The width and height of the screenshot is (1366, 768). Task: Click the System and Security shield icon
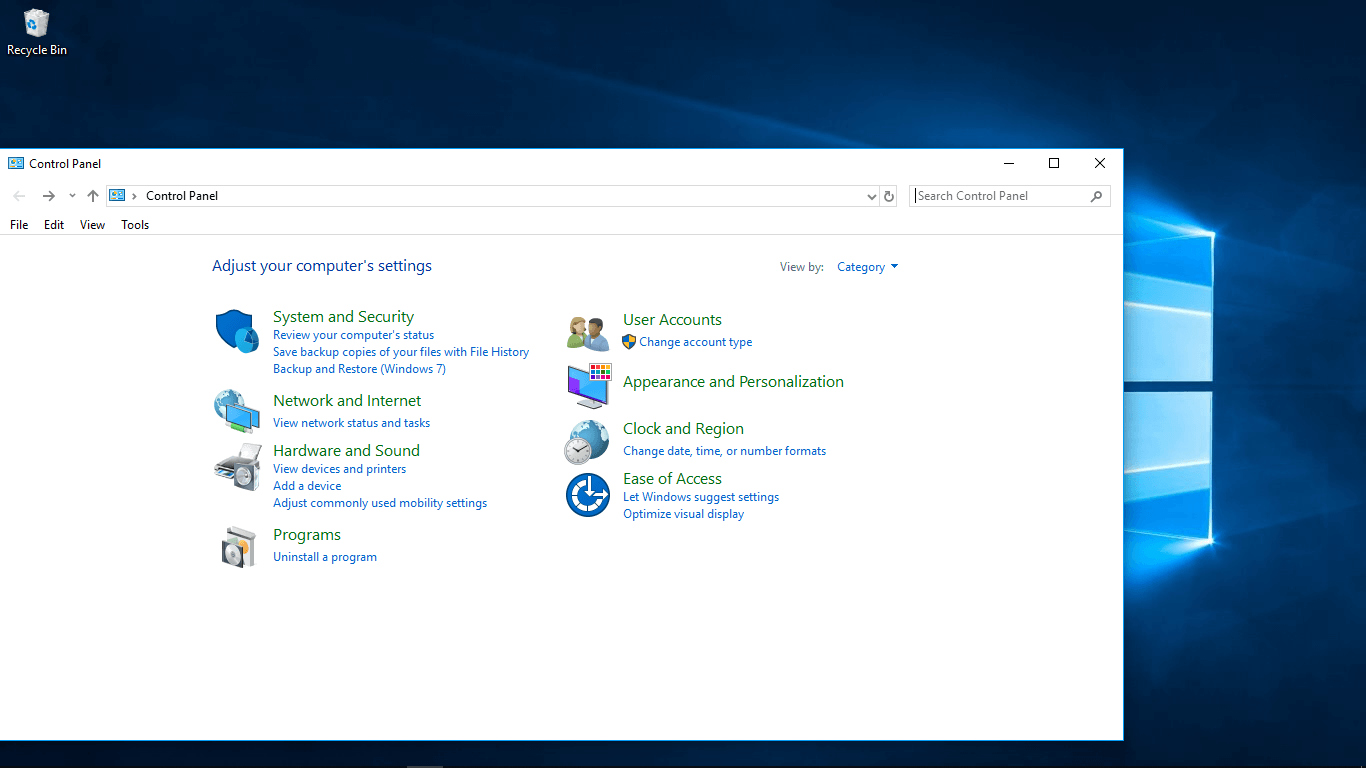pos(237,331)
